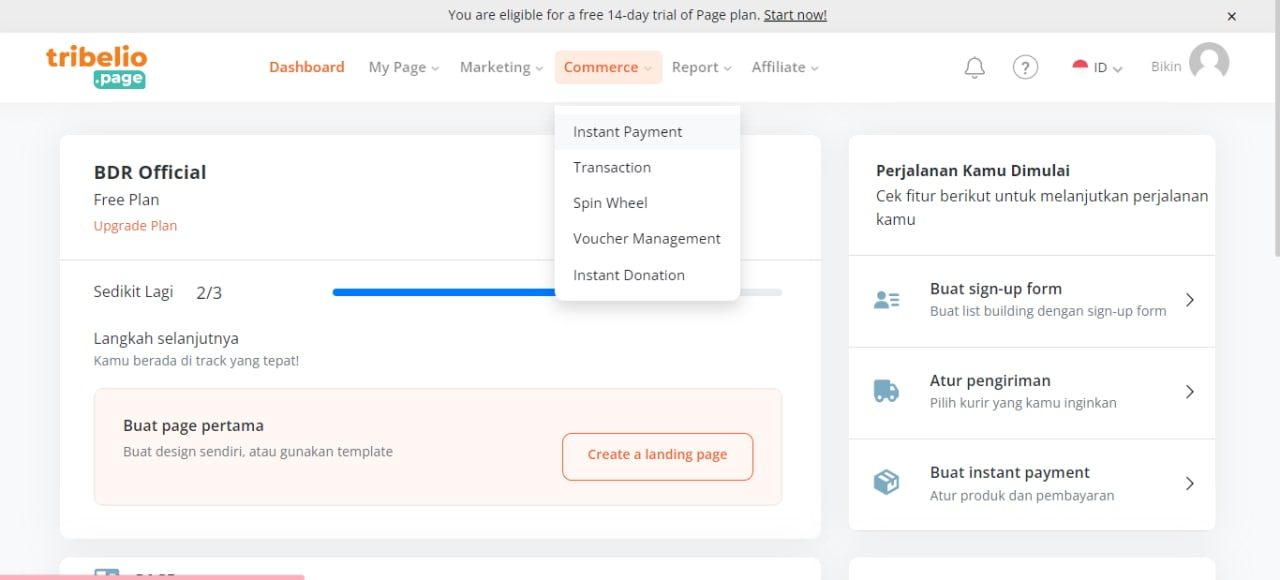This screenshot has width=1280, height=580.
Task: Click the Create a landing page button
Action: coord(657,455)
